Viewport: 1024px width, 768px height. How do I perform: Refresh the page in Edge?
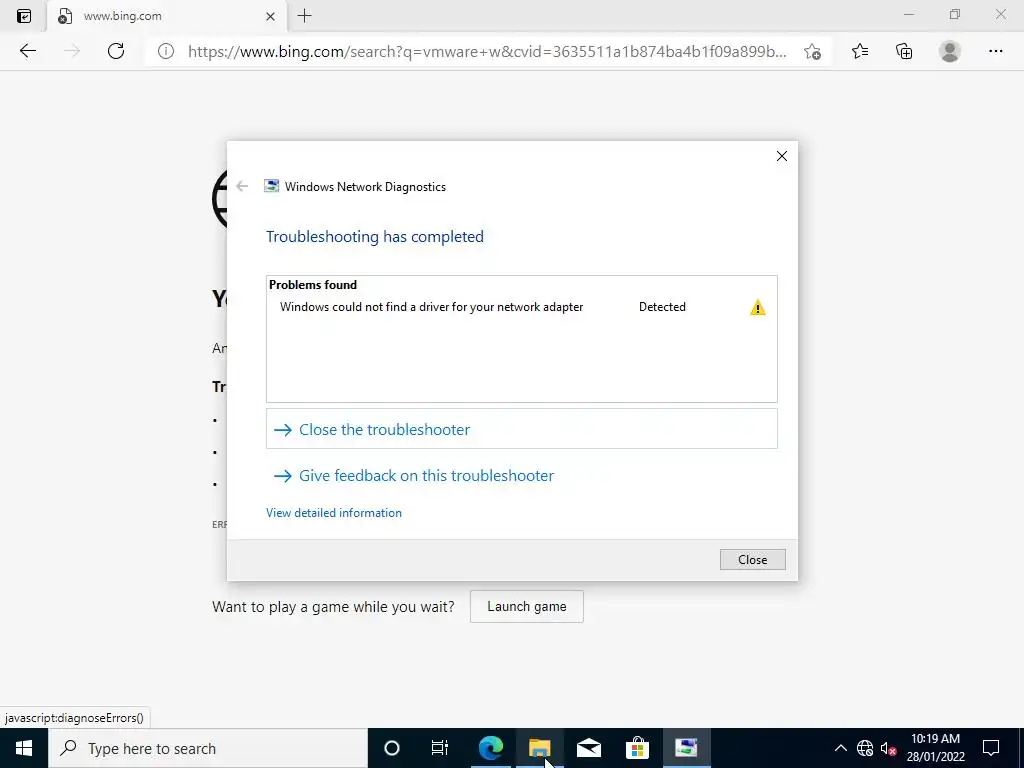tap(116, 51)
